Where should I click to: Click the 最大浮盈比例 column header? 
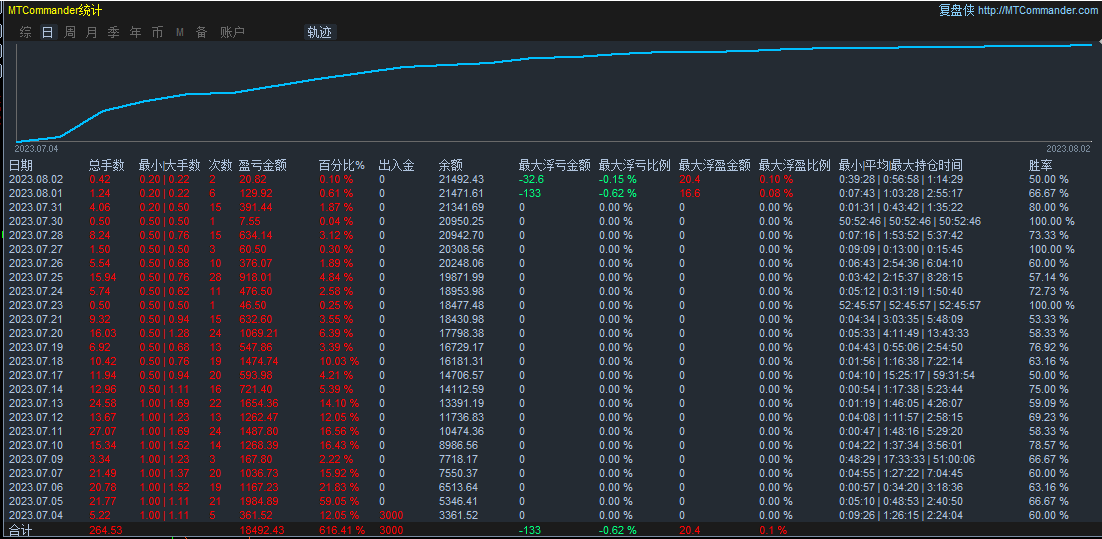coord(796,166)
